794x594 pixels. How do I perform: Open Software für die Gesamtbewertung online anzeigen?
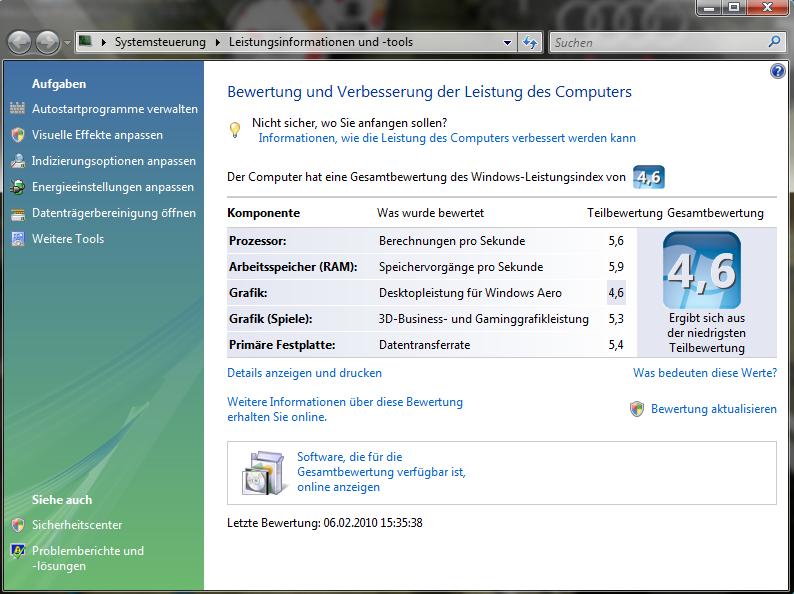(381, 472)
